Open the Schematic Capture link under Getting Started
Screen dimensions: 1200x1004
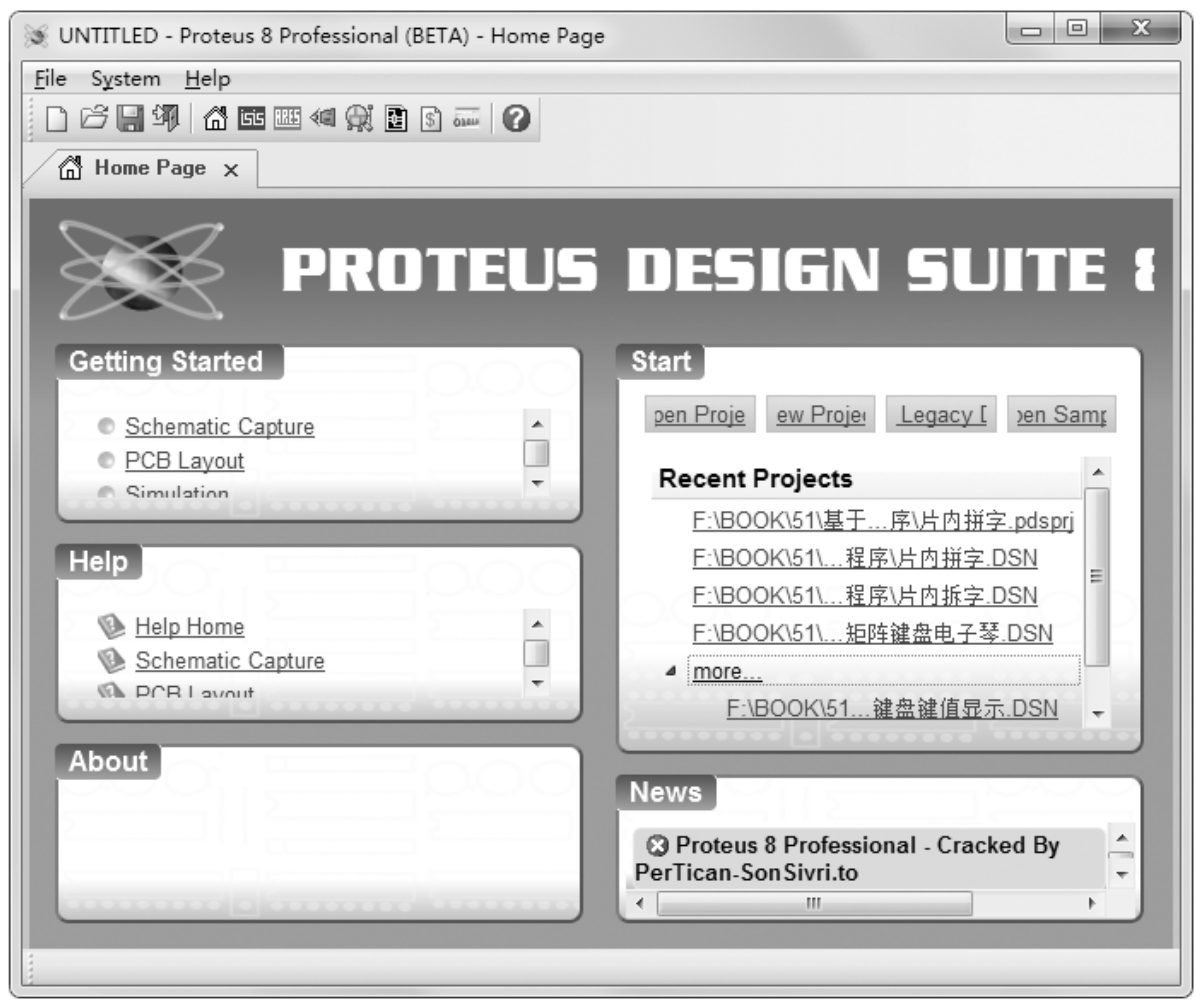tap(219, 427)
